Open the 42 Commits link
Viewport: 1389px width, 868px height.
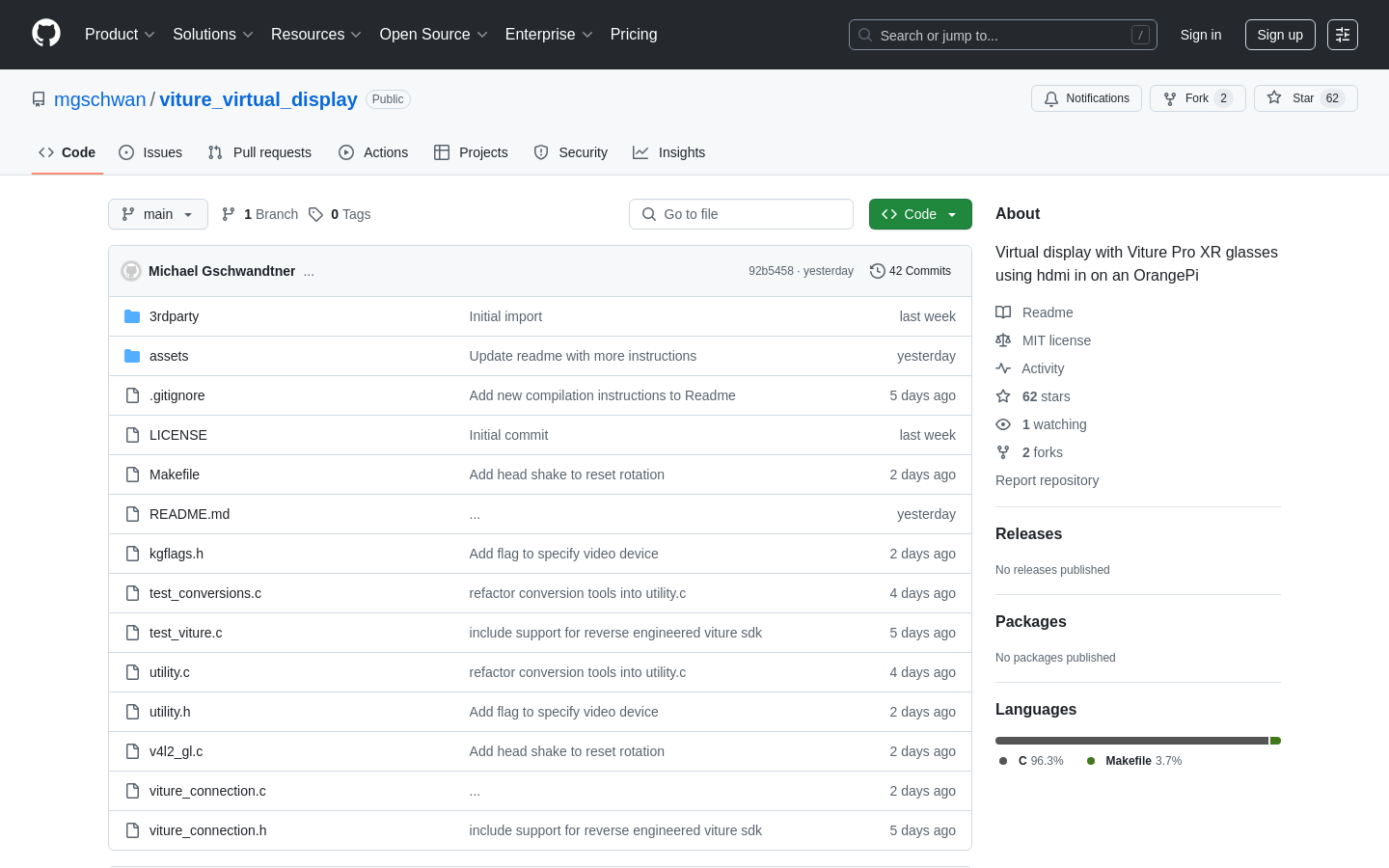(x=911, y=271)
